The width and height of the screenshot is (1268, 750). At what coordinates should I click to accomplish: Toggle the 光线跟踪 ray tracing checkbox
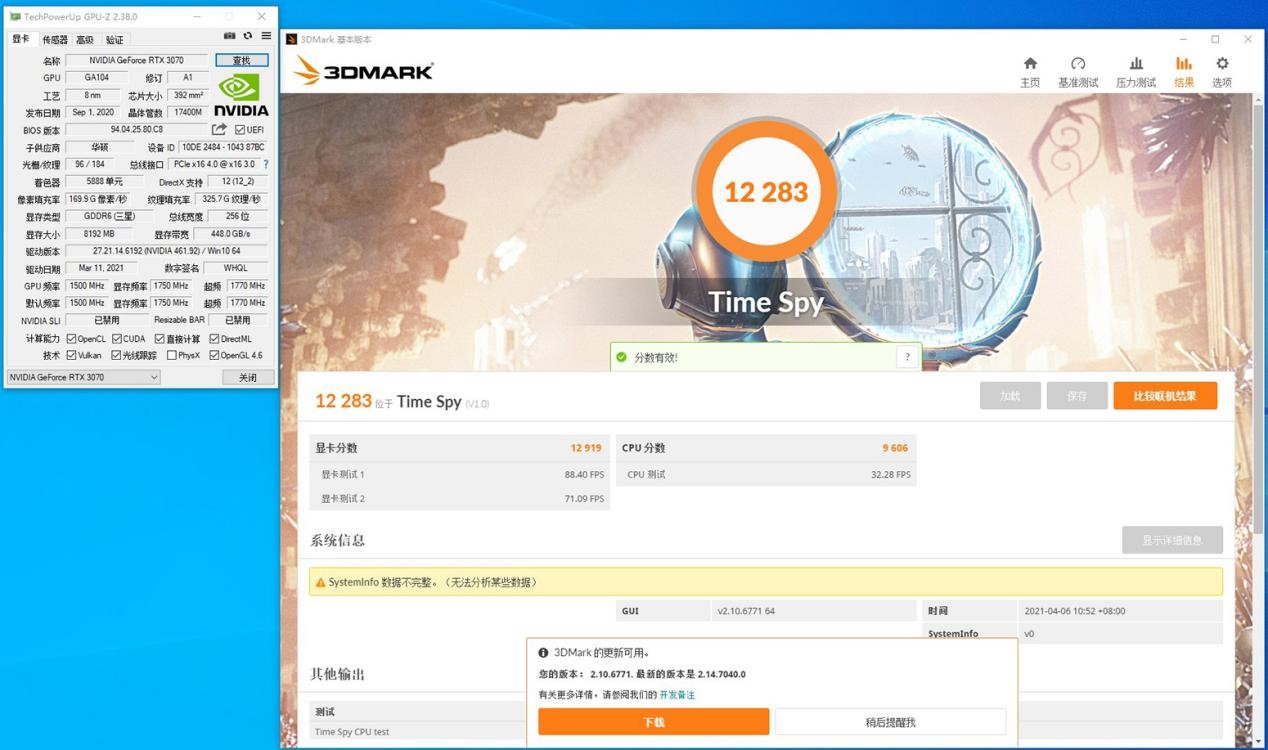[116, 355]
